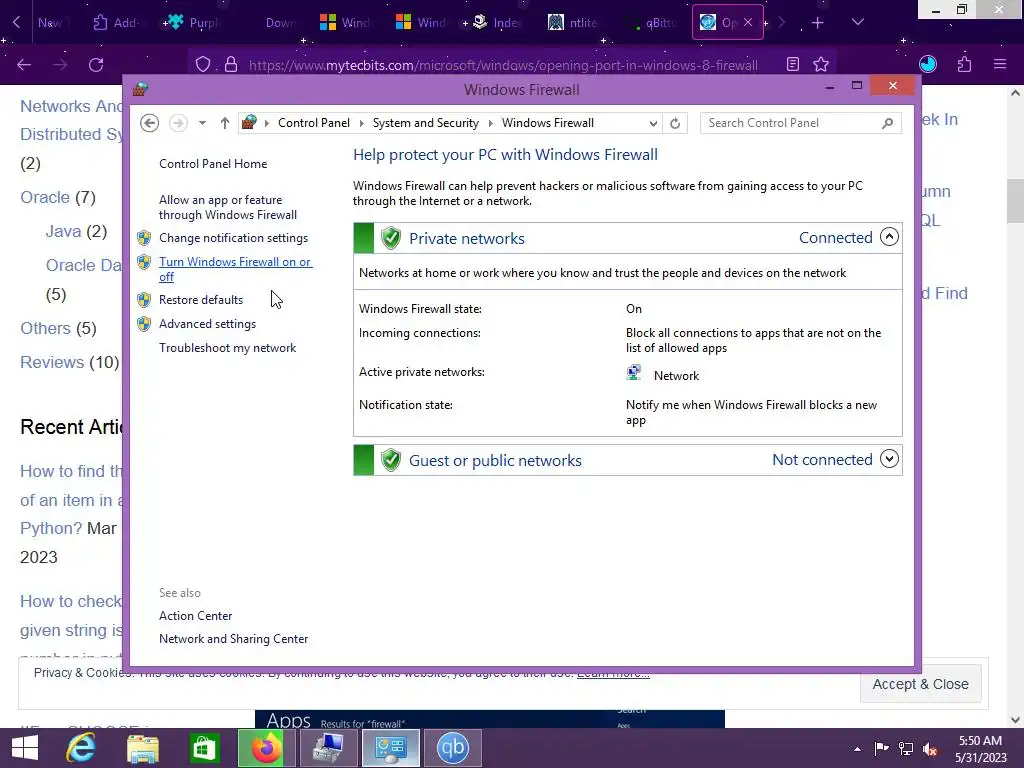Image resolution: width=1024 pixels, height=768 pixels.
Task: Open the Windows Start button
Action: tap(25, 748)
